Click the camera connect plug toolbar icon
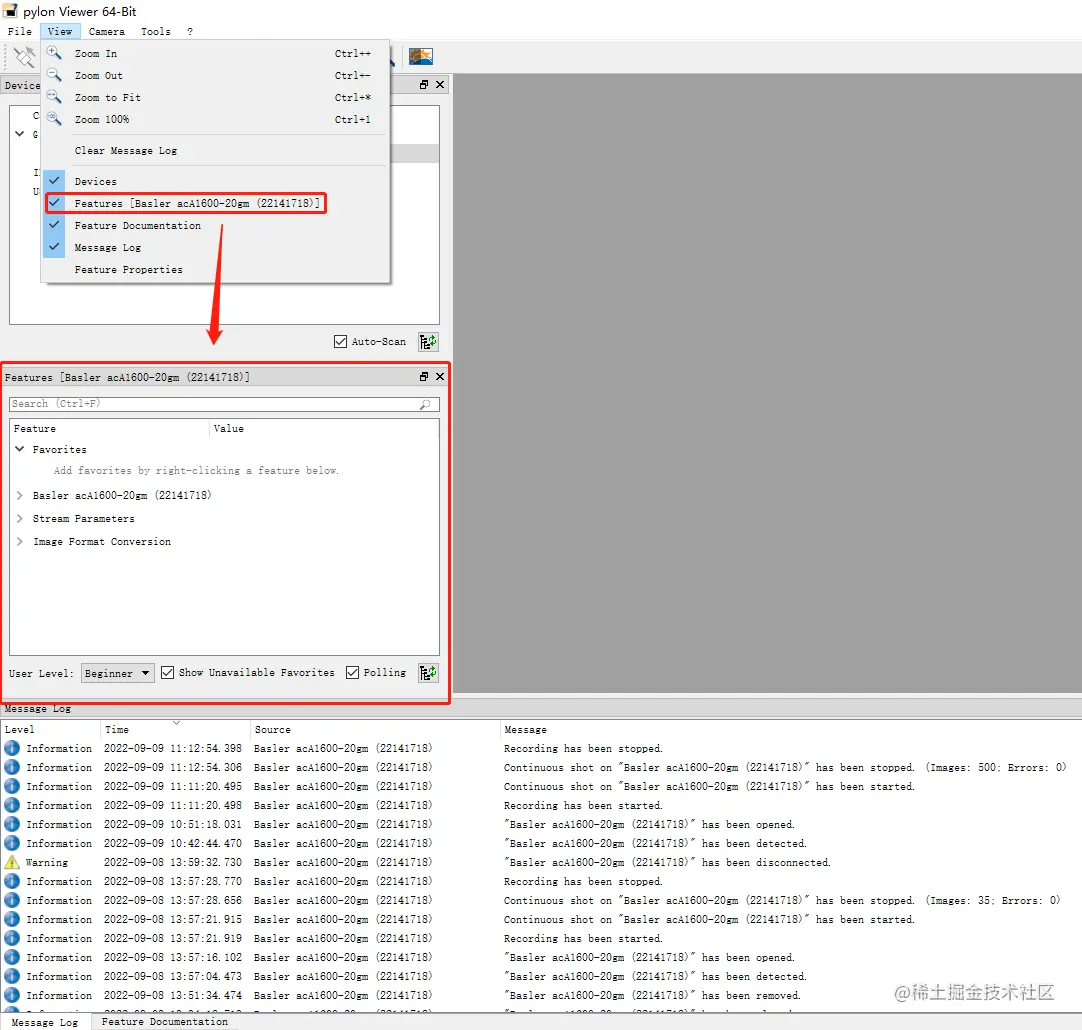Viewport: 1082px width, 1030px height. tap(23, 57)
